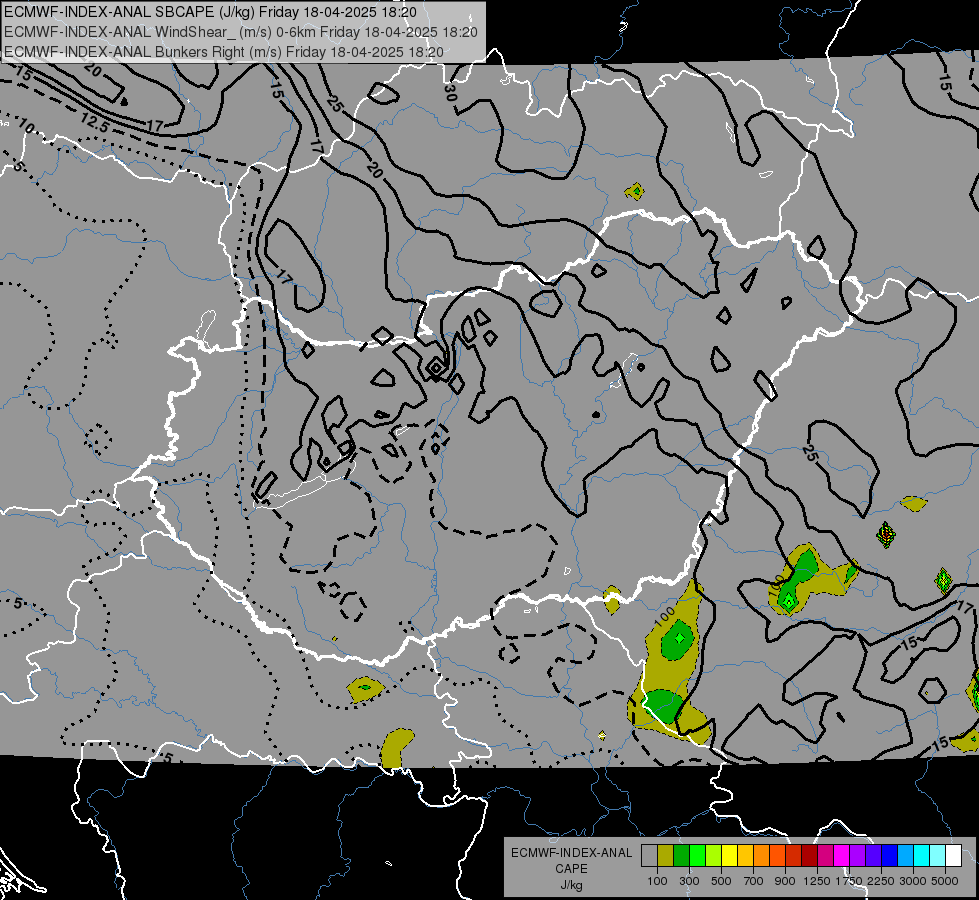
Task: Select the yellow-green legend swatch before 500
Action: click(x=713, y=856)
